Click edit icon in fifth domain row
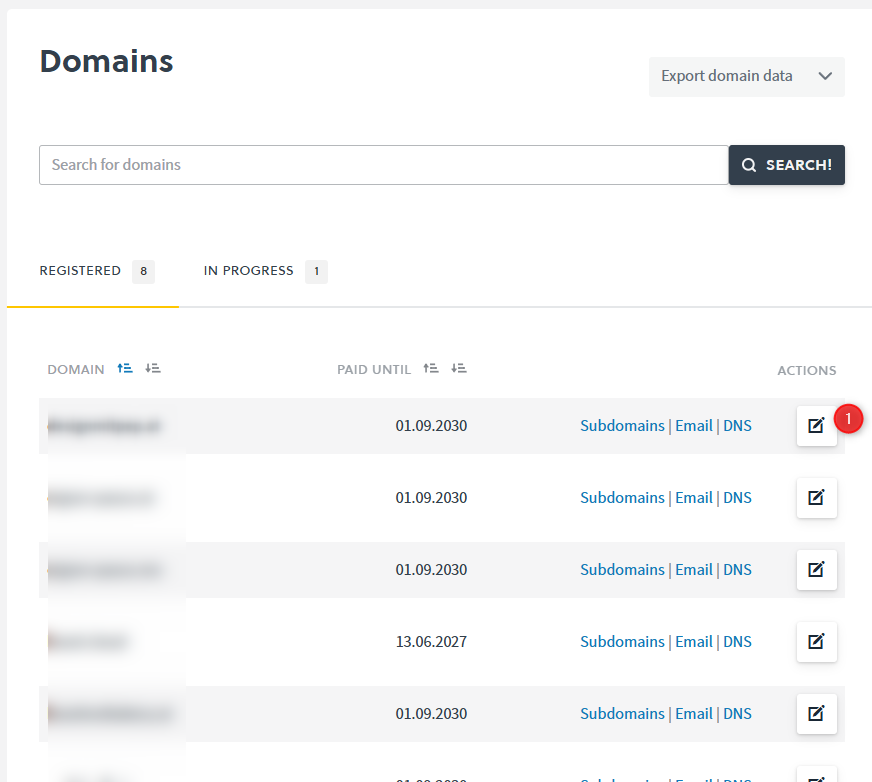 816,714
